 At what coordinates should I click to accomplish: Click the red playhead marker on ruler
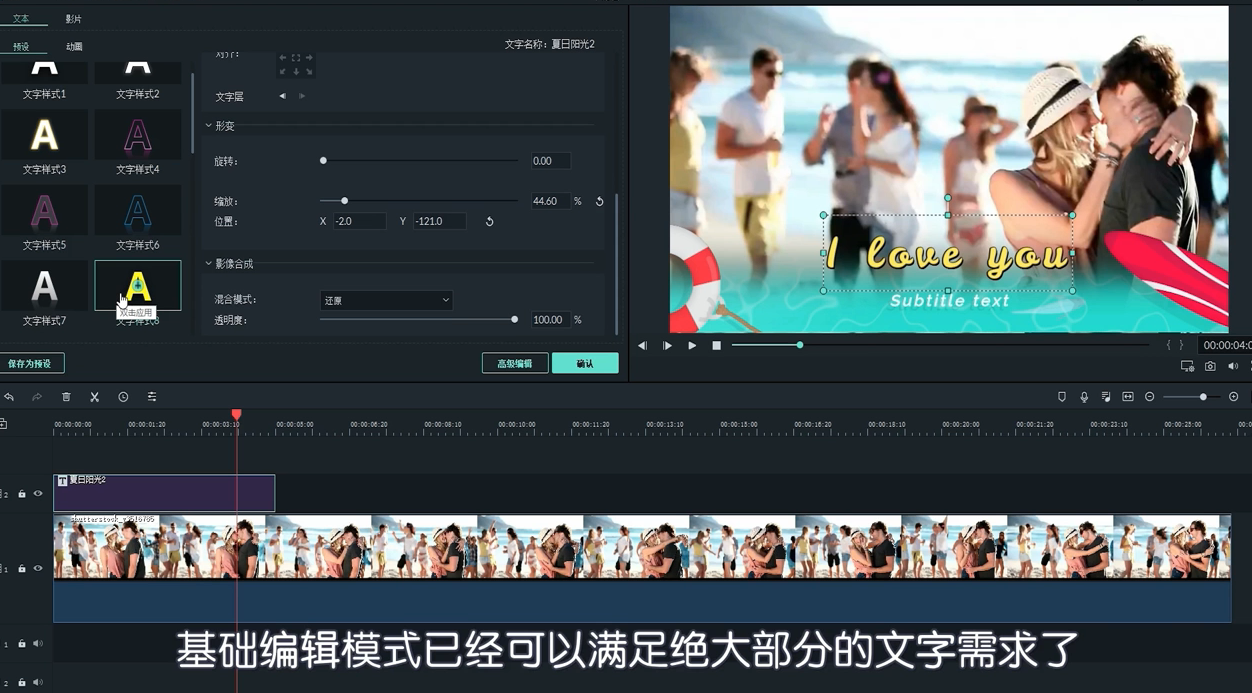[237, 414]
